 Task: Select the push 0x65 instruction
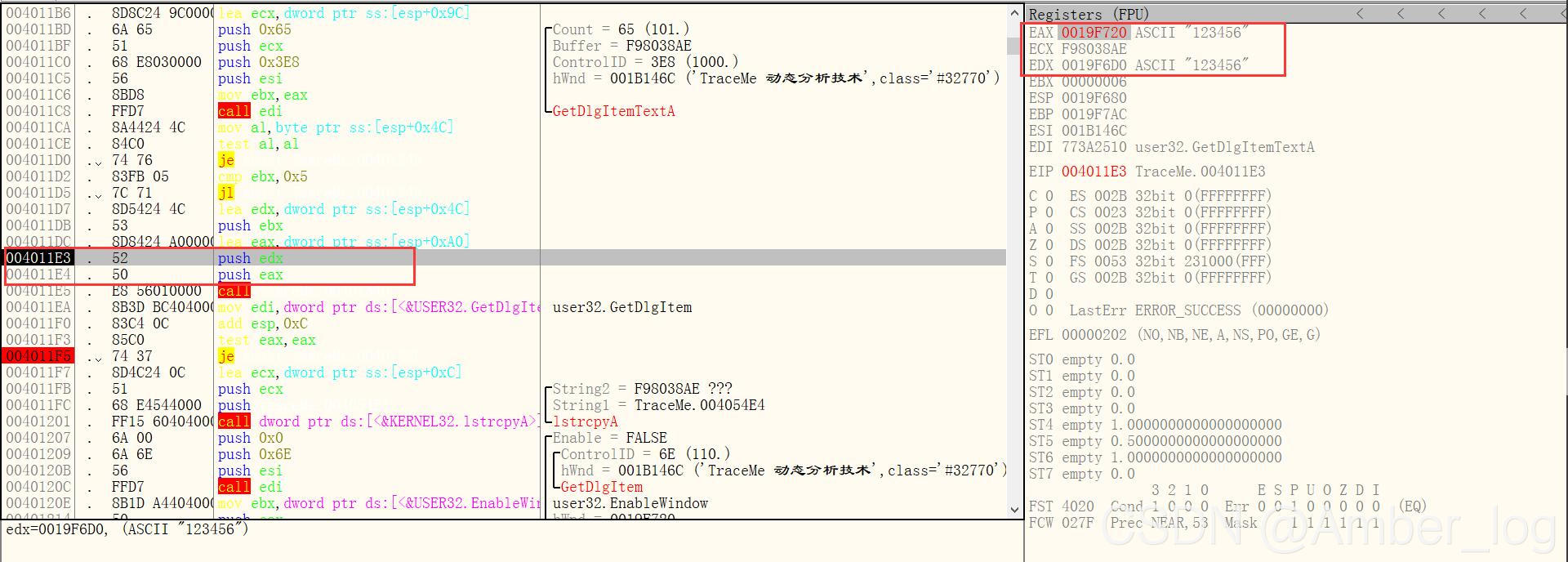point(254,29)
